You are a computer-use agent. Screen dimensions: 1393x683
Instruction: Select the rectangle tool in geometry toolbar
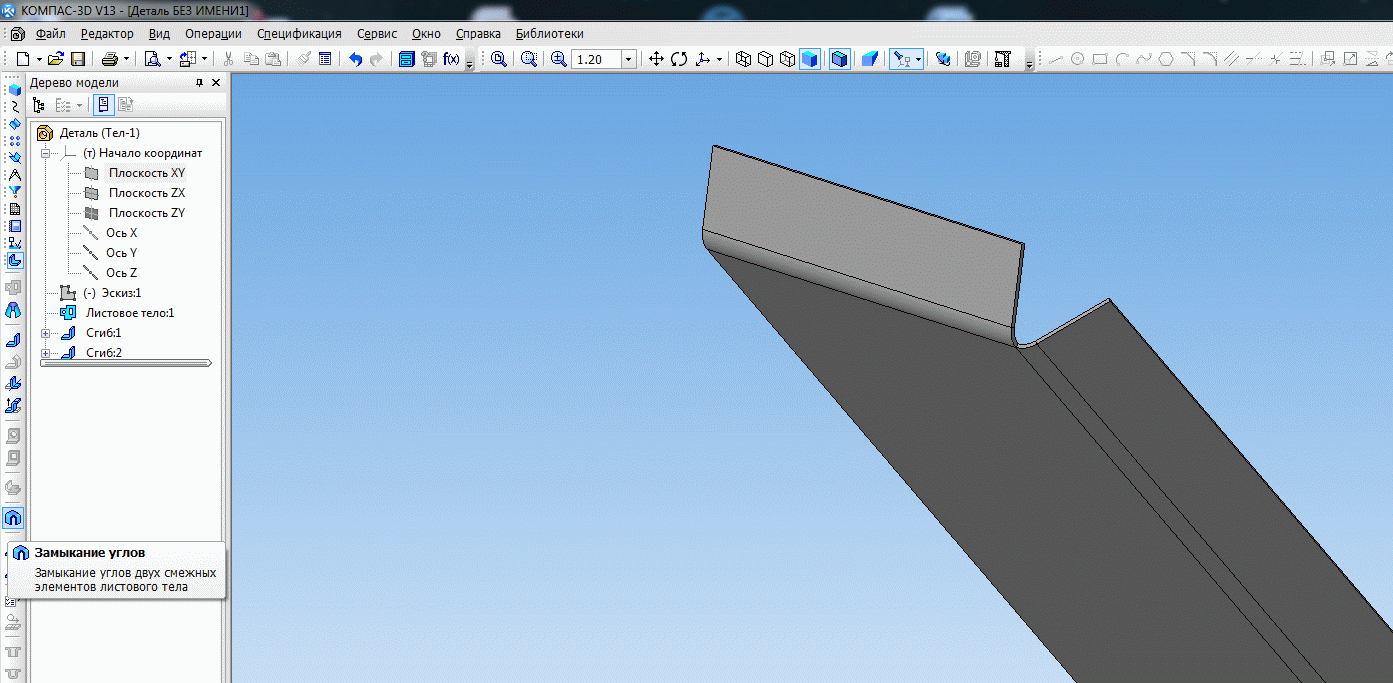[1100, 59]
